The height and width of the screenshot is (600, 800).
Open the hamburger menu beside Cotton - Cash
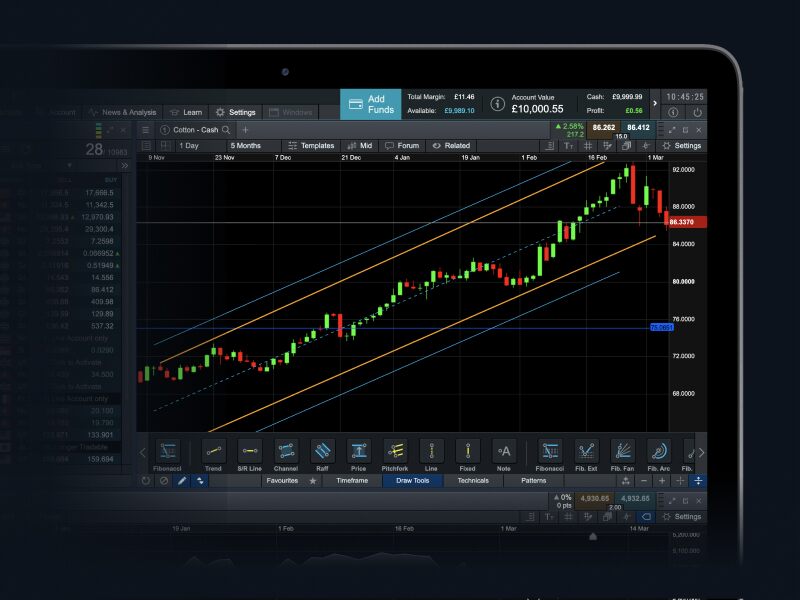[x=145, y=130]
